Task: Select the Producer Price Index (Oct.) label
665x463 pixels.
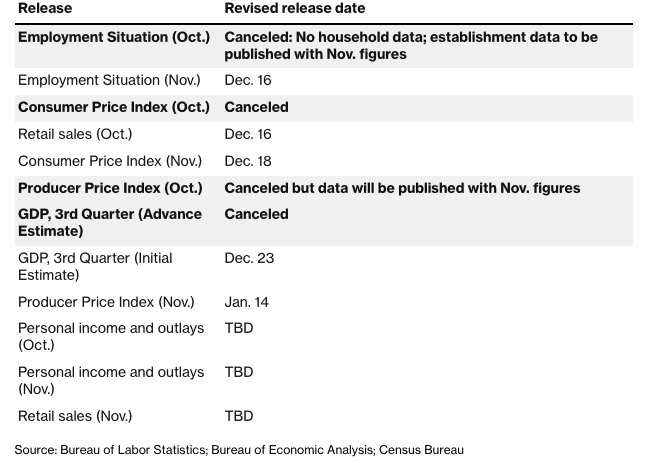Action: (110, 188)
